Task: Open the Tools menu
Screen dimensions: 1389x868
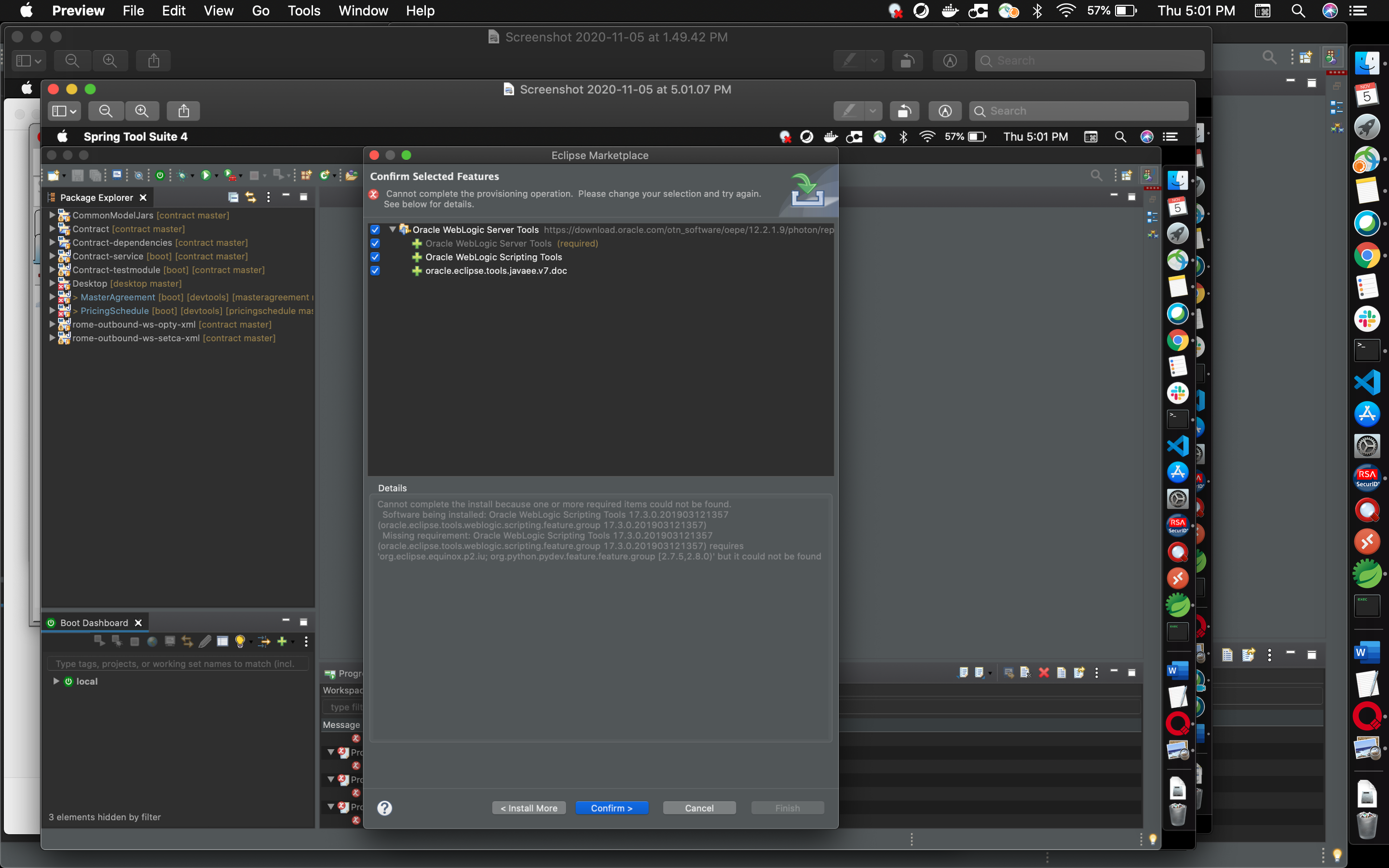Action: [x=304, y=11]
